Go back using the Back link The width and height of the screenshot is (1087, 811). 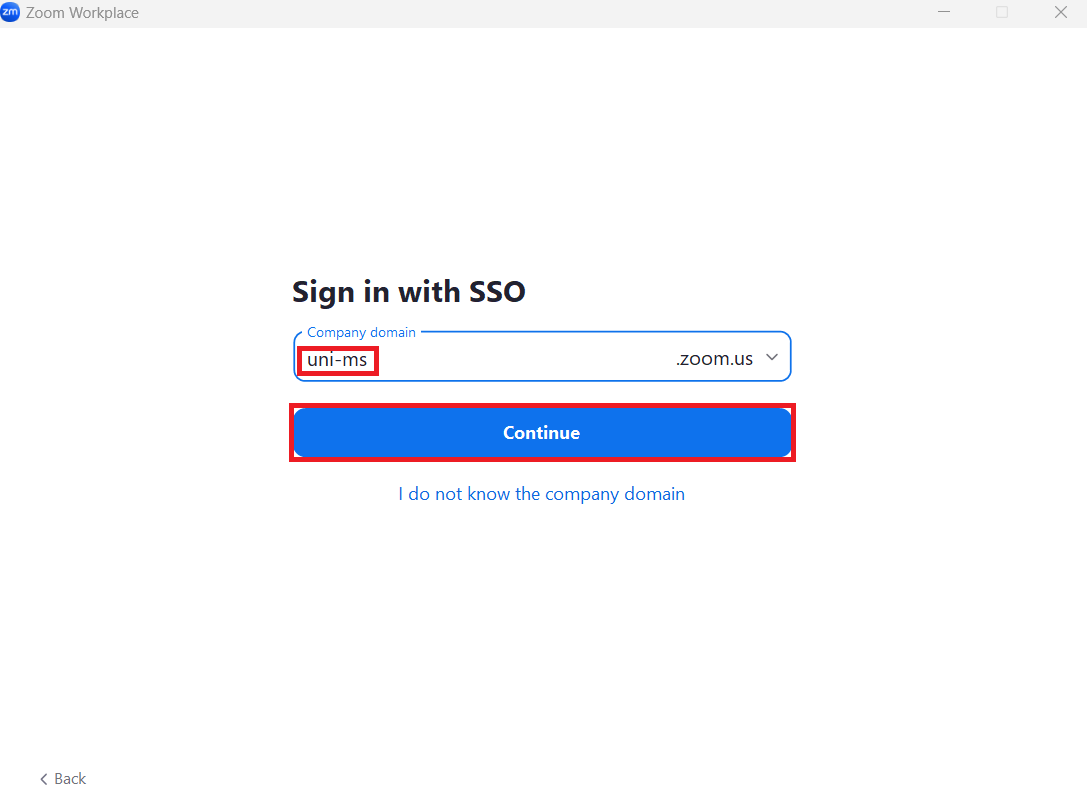tap(63, 779)
